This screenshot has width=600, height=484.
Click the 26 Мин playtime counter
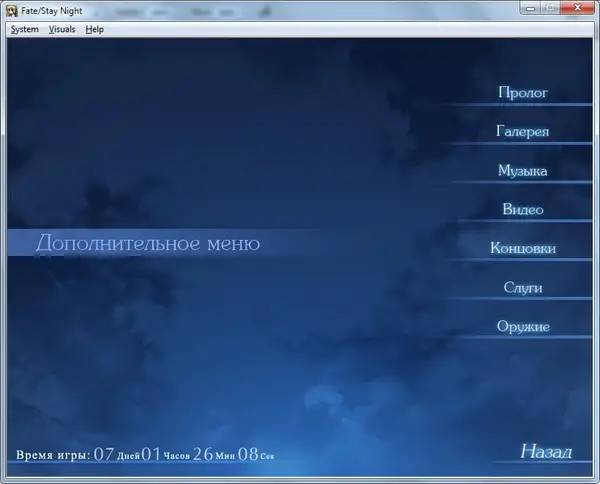pyautogui.click(x=213, y=455)
